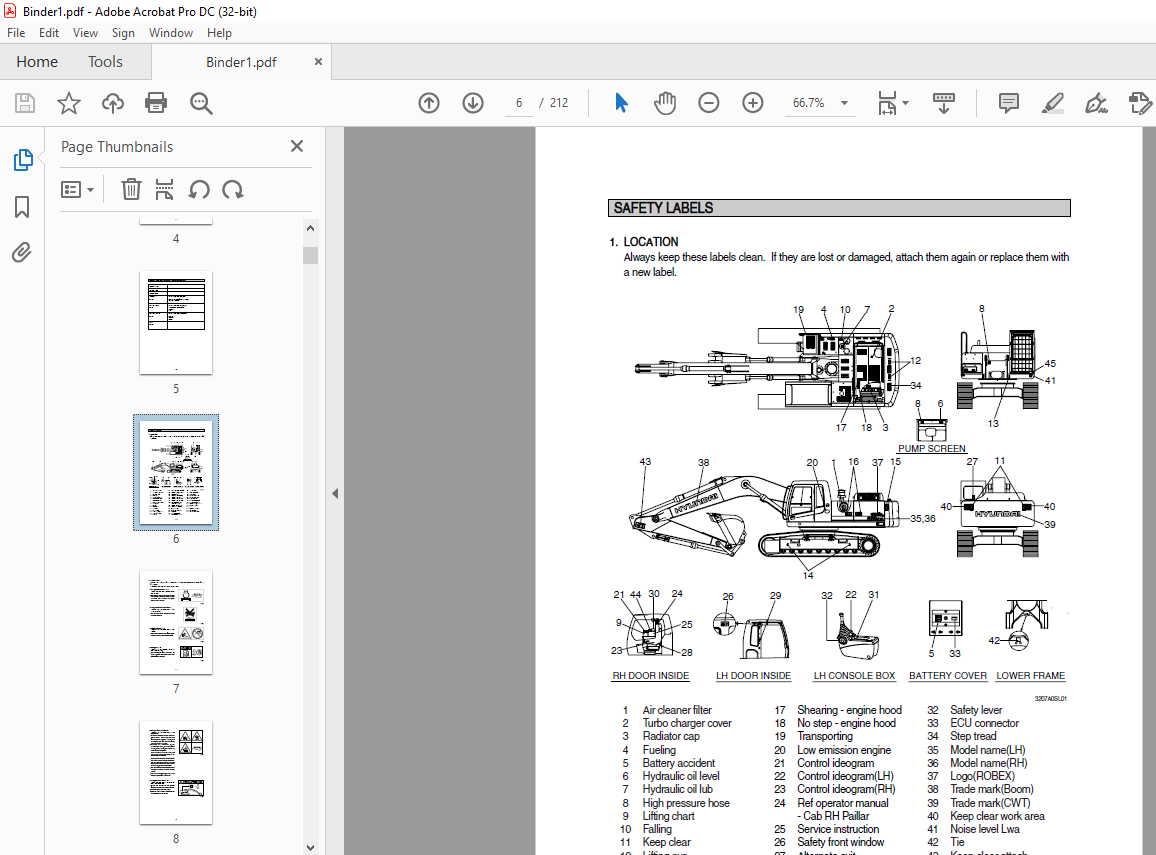The height and width of the screenshot is (855, 1156).
Task: Click thumbnails scrollbar up arrow
Action: coord(310,228)
